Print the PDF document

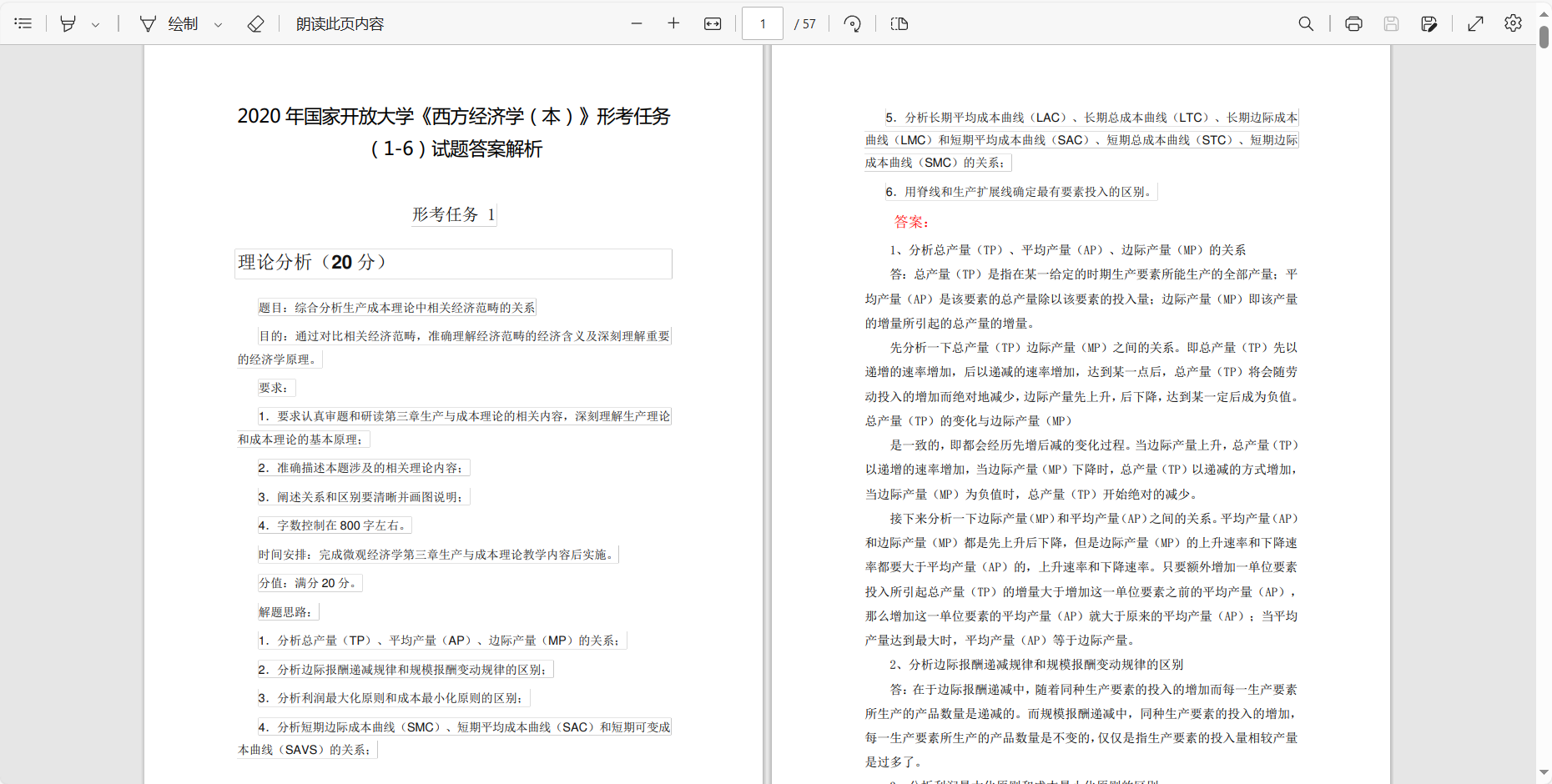(x=1353, y=23)
